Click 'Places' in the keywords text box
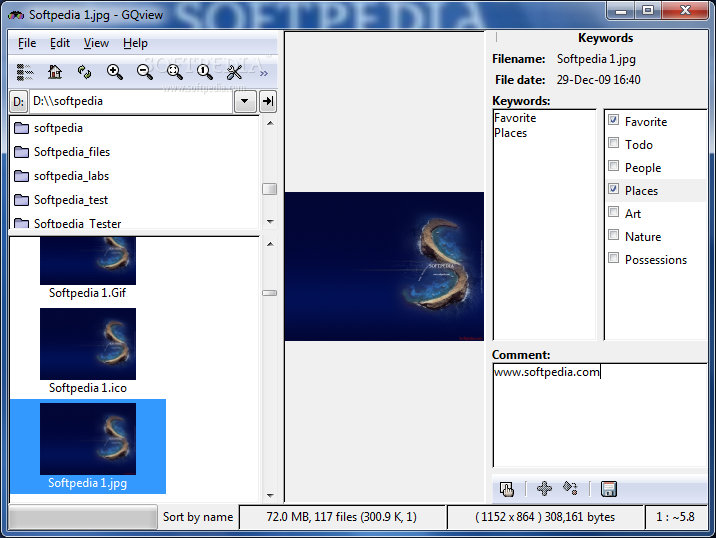Screen dimensions: 716x538 click(511, 133)
